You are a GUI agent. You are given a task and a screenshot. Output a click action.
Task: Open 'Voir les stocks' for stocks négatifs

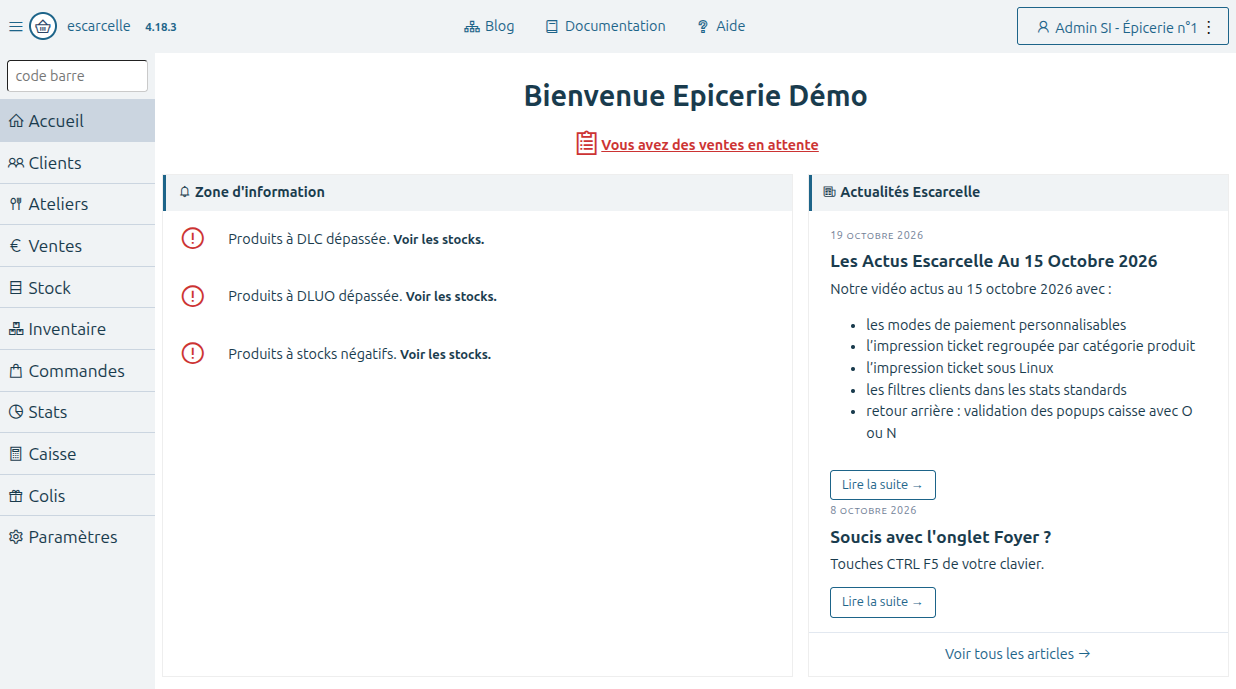click(x=445, y=354)
